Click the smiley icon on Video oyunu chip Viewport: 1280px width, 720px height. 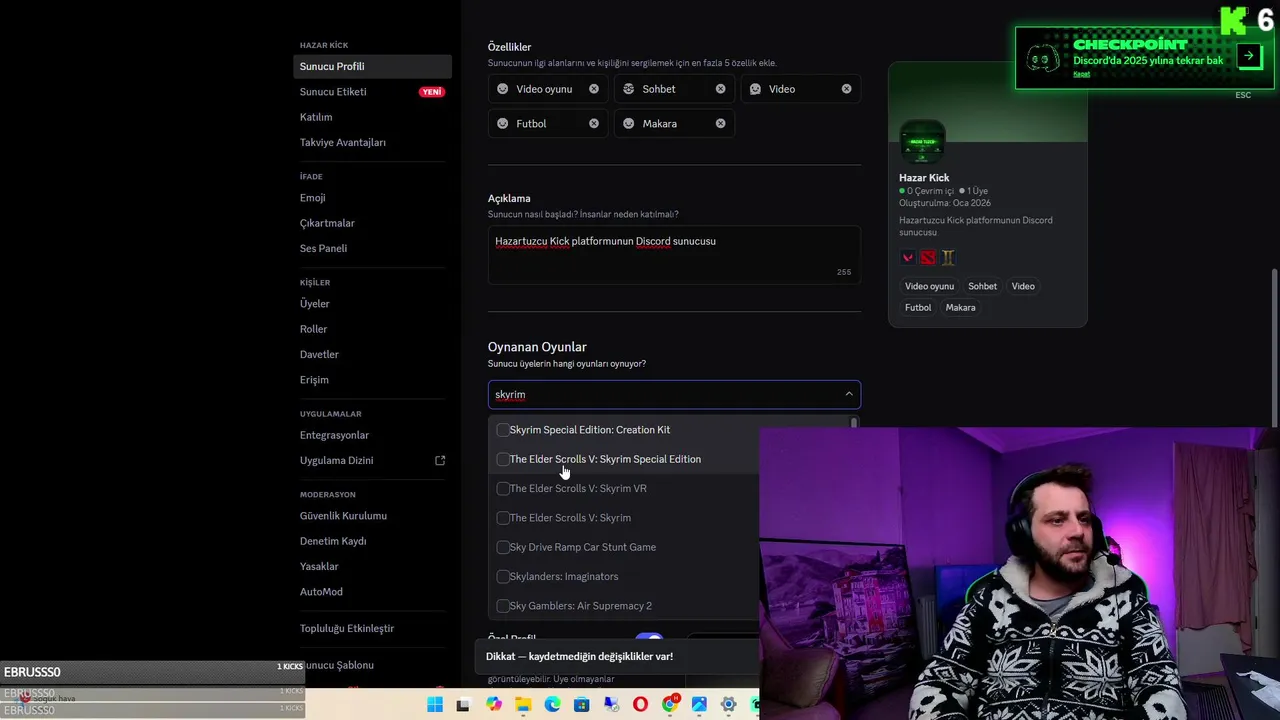[503, 89]
